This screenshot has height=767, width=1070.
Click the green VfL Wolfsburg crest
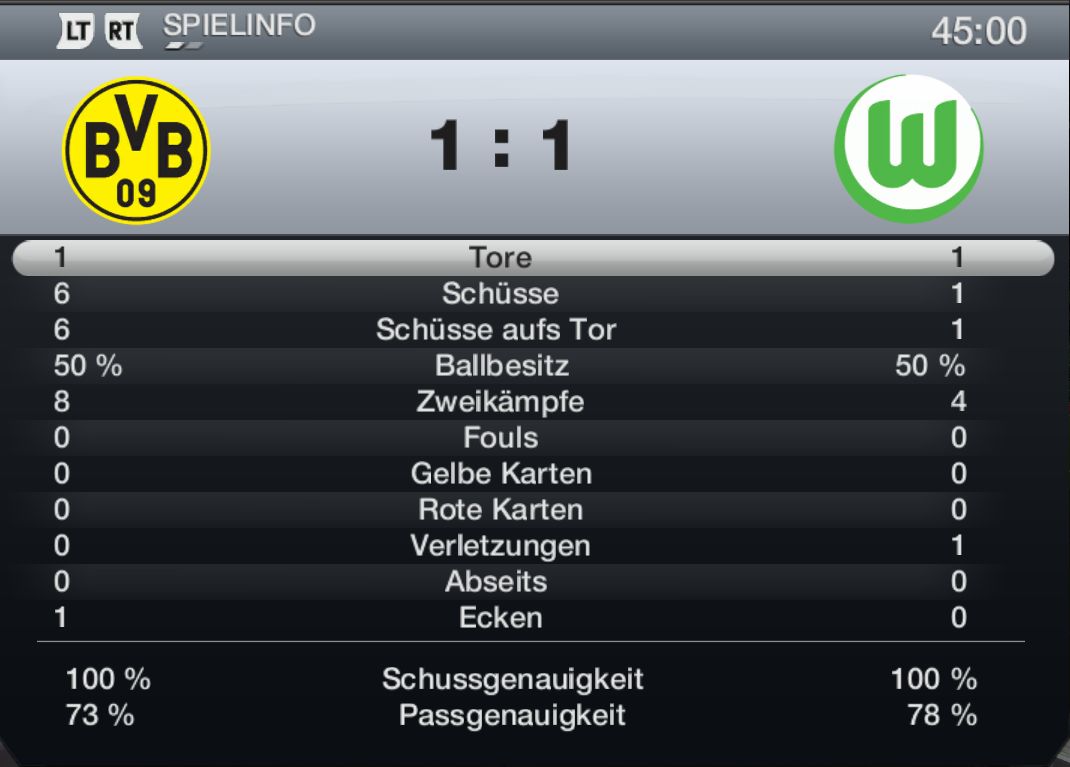click(x=909, y=149)
